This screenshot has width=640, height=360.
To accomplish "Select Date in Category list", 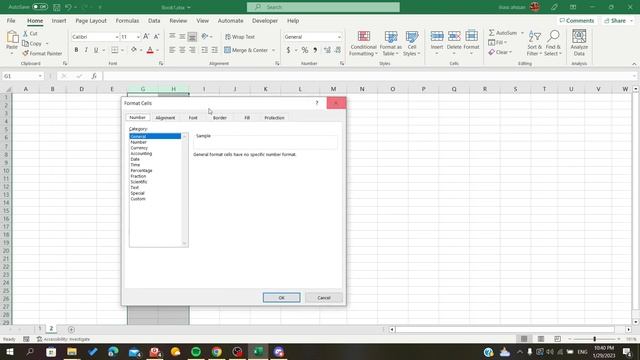I will (x=135, y=159).
